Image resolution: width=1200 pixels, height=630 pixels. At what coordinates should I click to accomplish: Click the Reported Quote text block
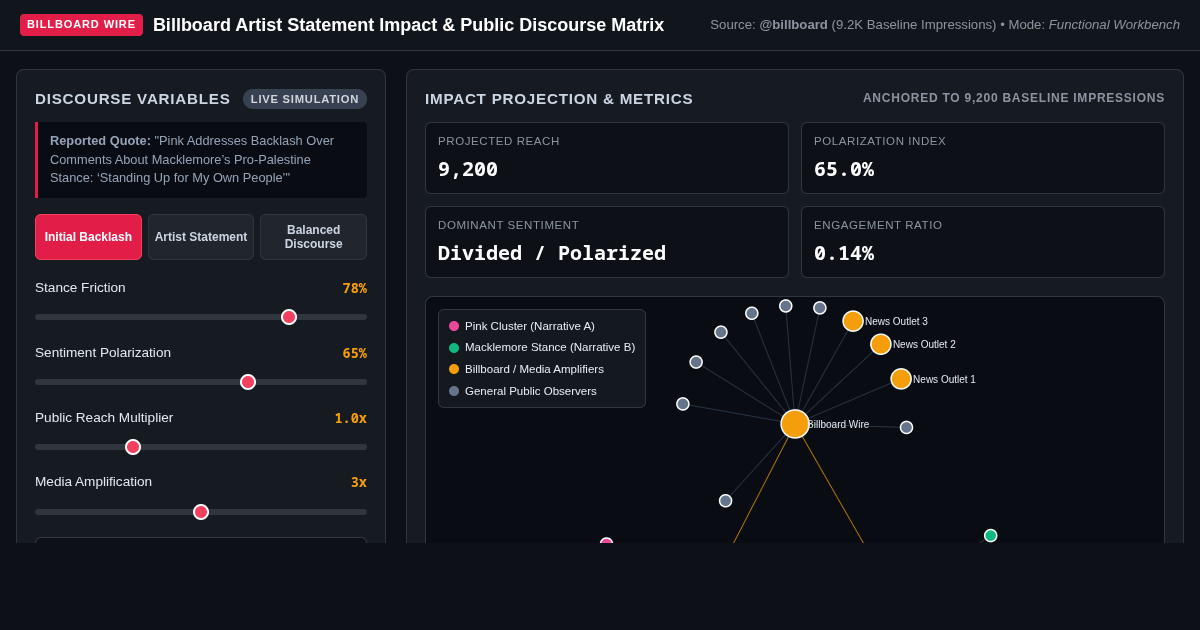coord(201,160)
